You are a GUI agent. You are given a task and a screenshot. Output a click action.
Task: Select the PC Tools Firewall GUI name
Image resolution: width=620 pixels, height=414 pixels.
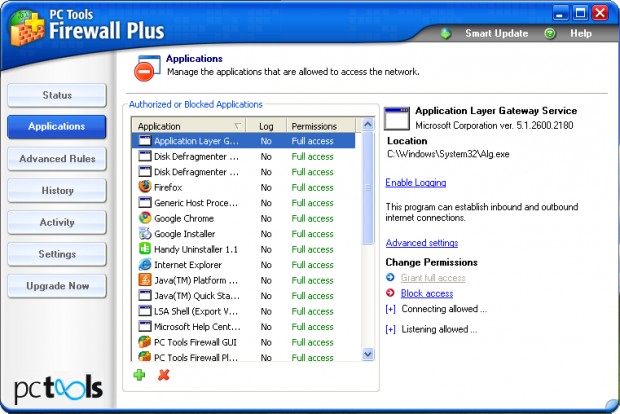click(x=195, y=342)
